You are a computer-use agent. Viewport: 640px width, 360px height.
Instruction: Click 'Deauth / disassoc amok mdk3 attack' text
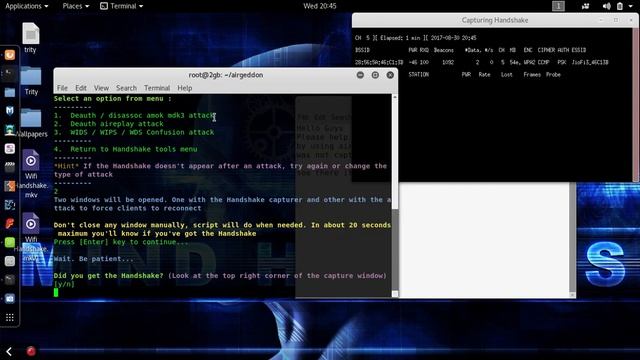[x=142, y=116]
